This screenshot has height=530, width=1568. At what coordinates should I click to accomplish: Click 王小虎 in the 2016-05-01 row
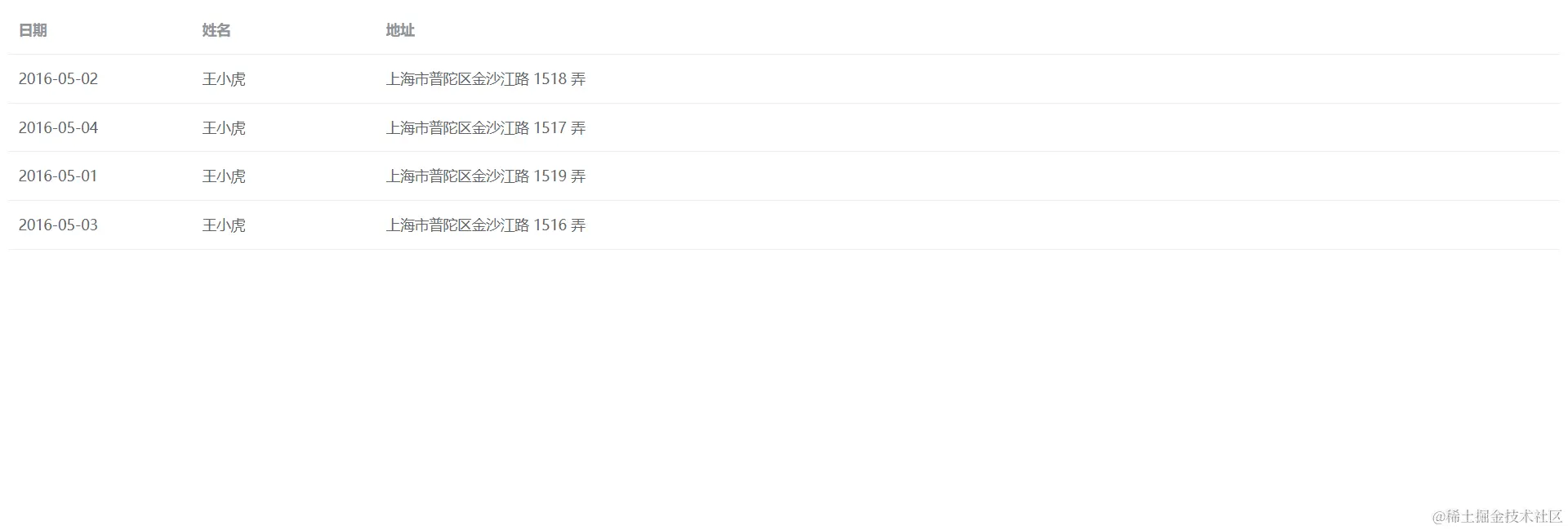pyautogui.click(x=224, y=176)
